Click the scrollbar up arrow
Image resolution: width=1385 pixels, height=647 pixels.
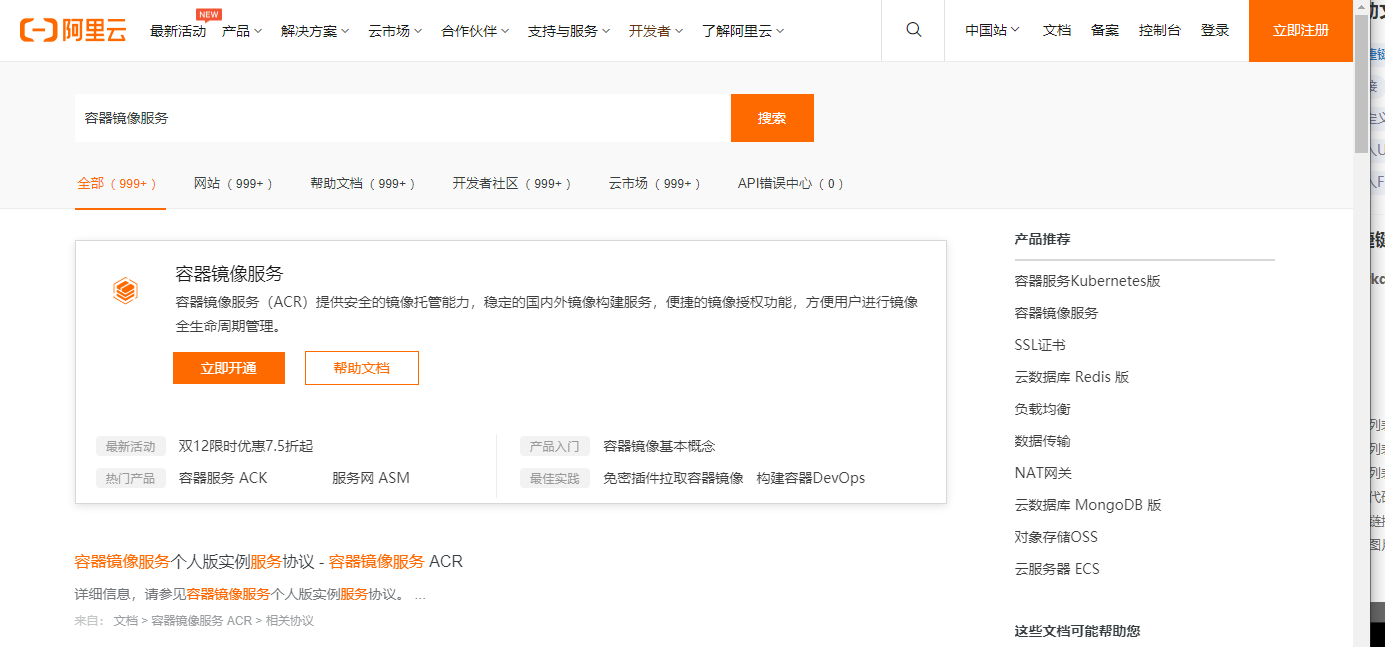coord(1361,8)
